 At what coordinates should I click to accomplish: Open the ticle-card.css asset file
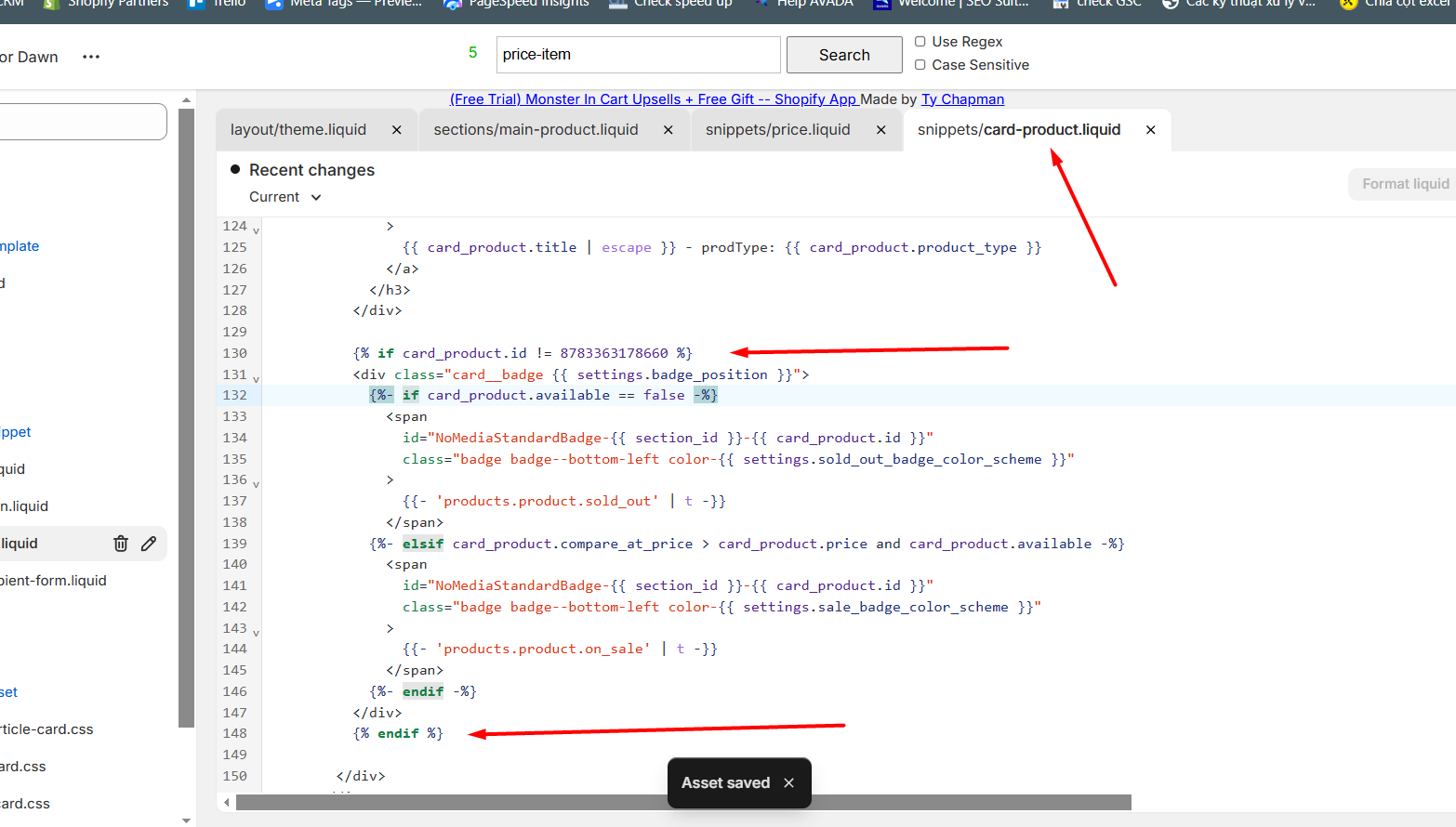[x=46, y=729]
